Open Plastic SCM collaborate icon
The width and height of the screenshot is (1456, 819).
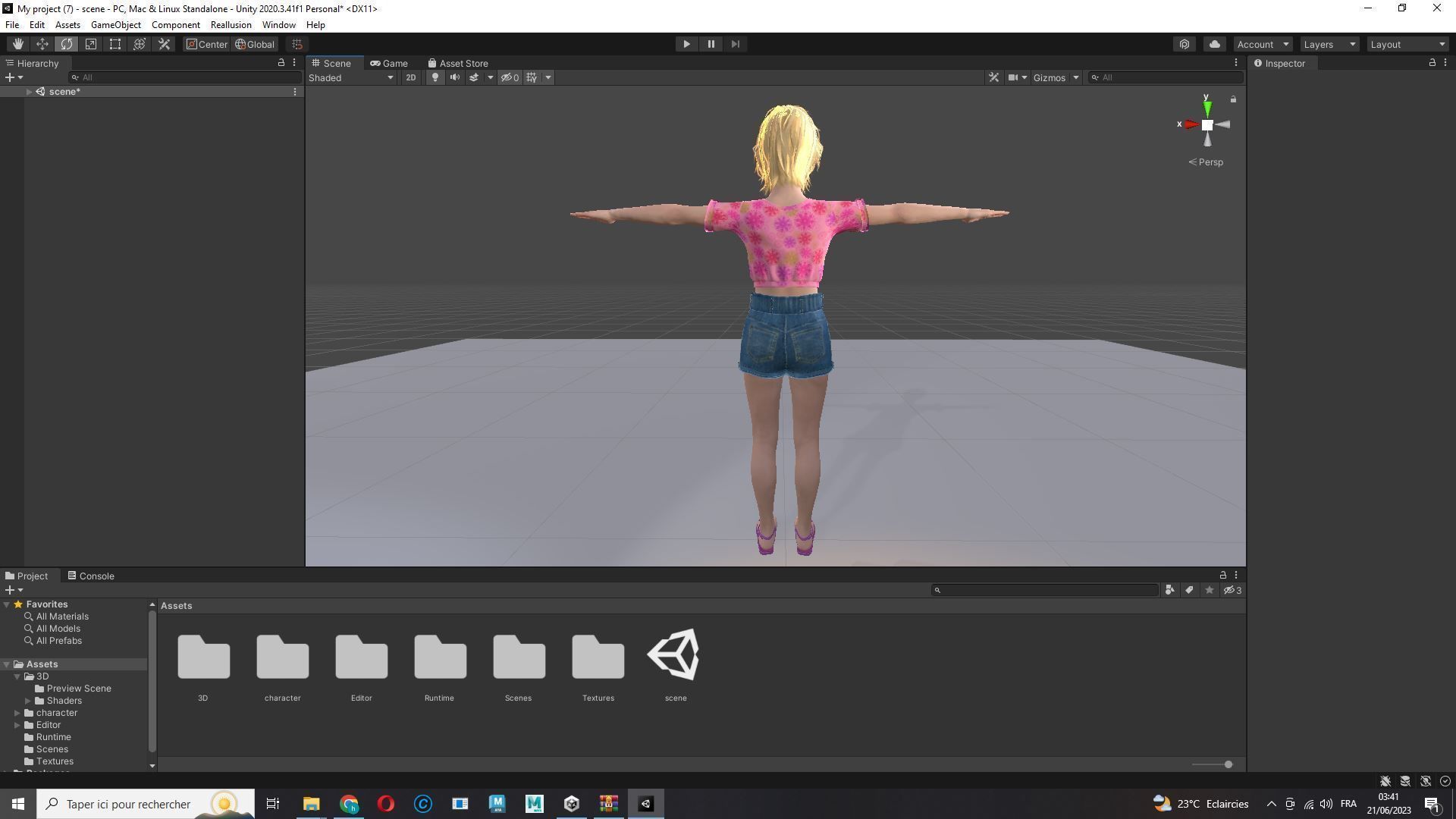pyautogui.click(x=1185, y=44)
